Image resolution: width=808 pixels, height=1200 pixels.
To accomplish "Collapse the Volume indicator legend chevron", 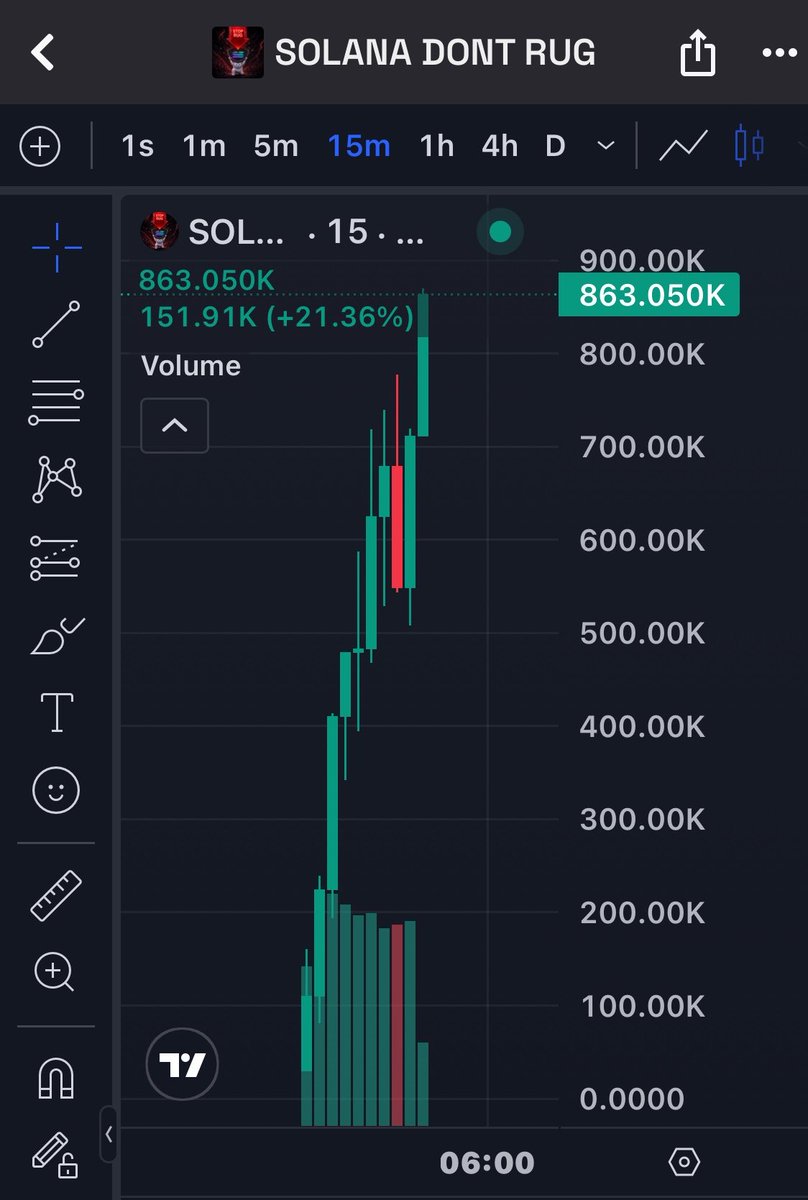I will pos(175,425).
